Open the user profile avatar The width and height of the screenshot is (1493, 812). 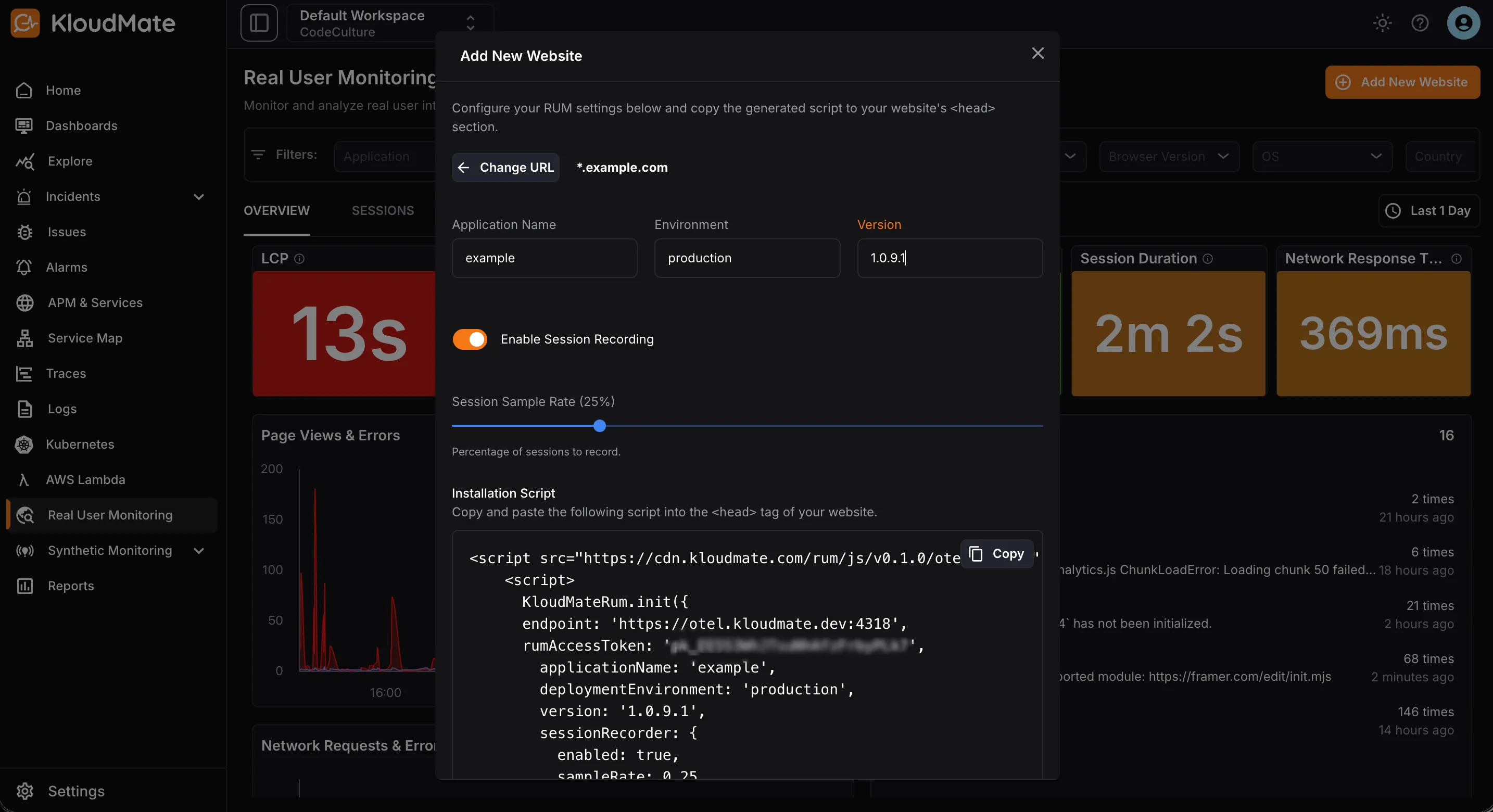pos(1463,23)
